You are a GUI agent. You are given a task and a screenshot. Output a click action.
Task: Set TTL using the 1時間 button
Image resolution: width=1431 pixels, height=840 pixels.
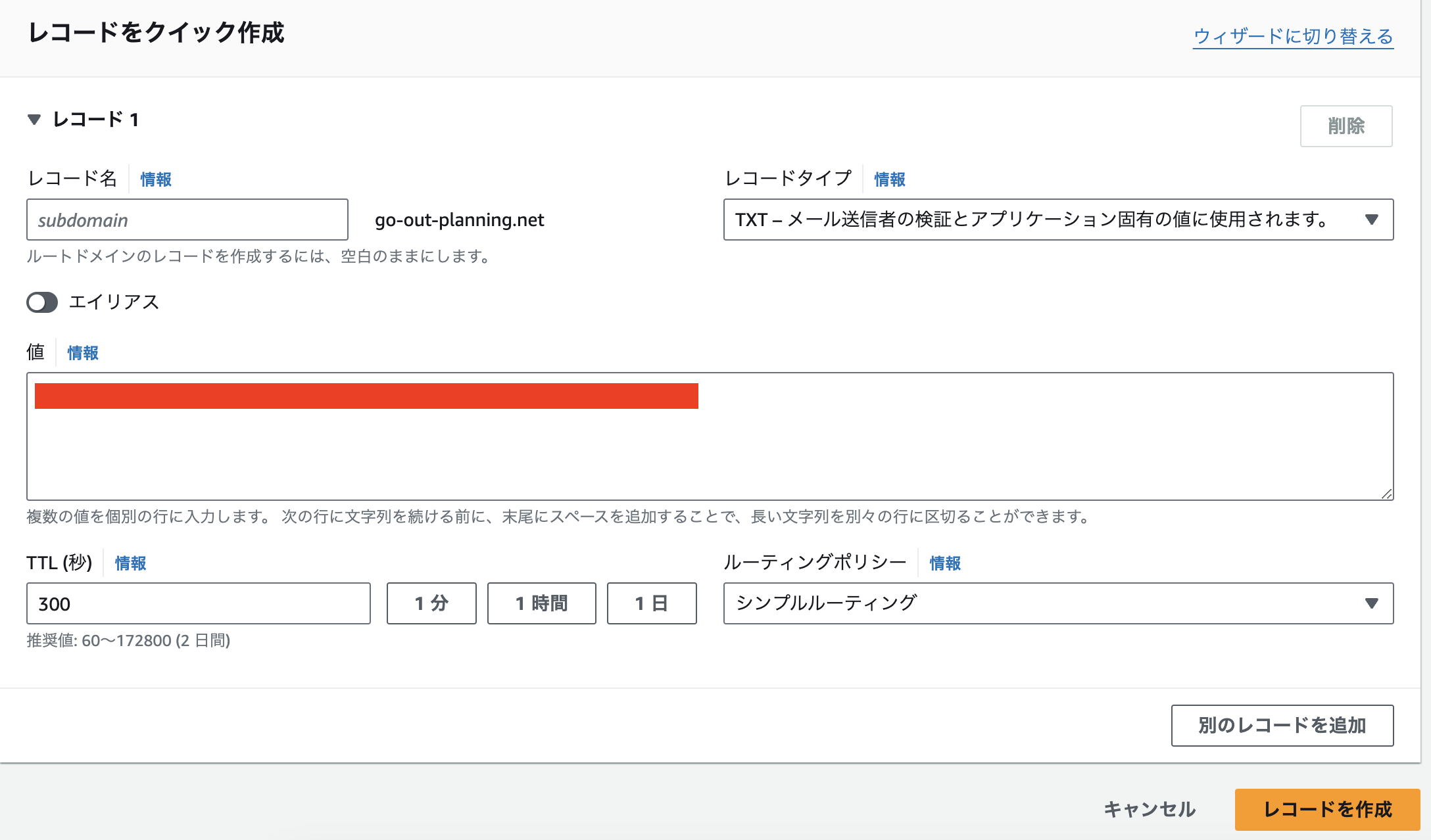coord(541,603)
